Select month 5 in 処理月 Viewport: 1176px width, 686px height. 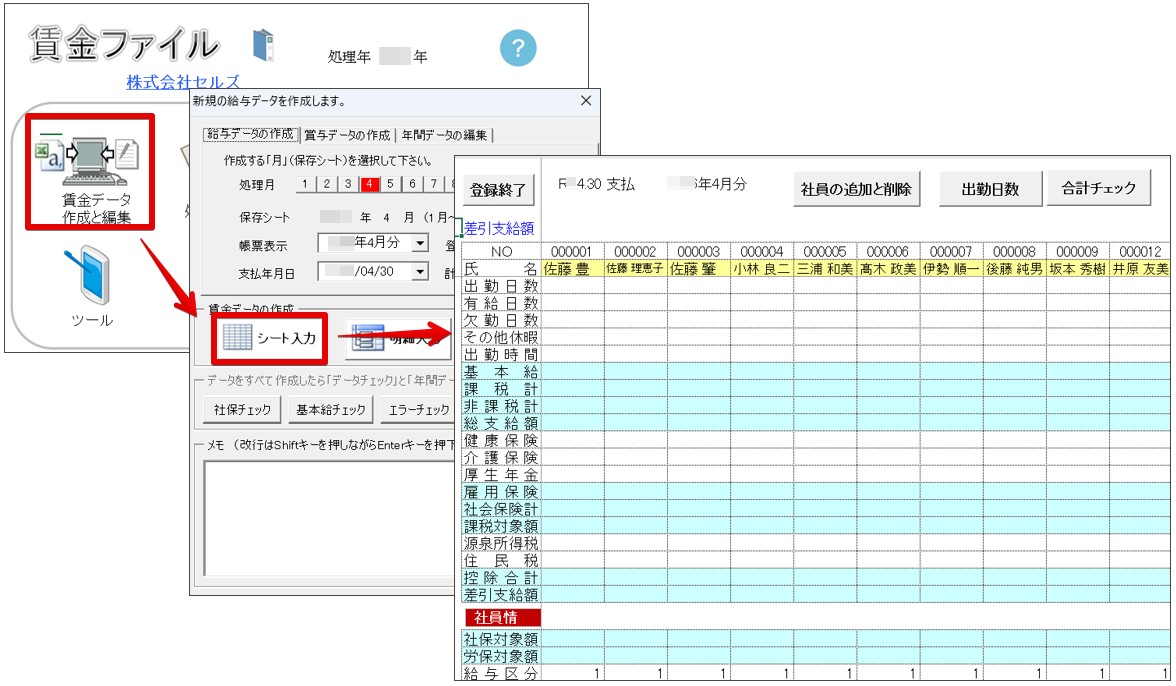[x=390, y=184]
